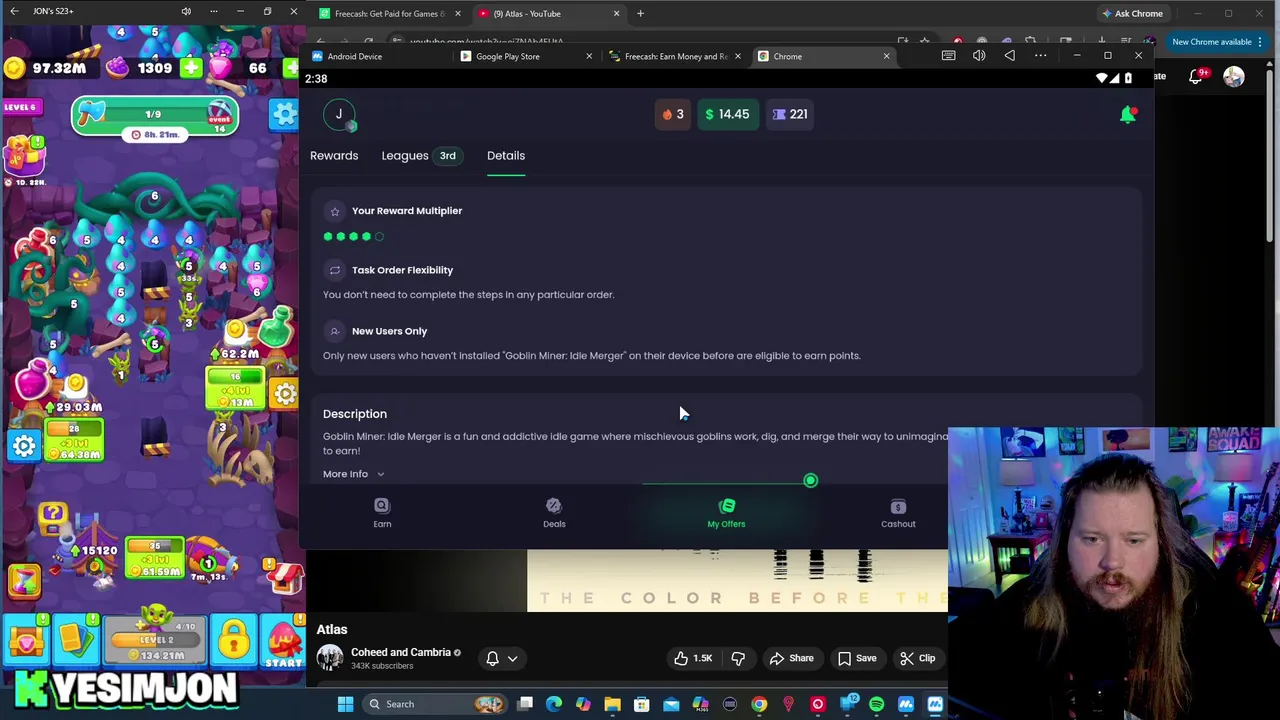This screenshot has height=720, width=1280.
Task: Click the emulator back triangle icon
Action: (1009, 56)
